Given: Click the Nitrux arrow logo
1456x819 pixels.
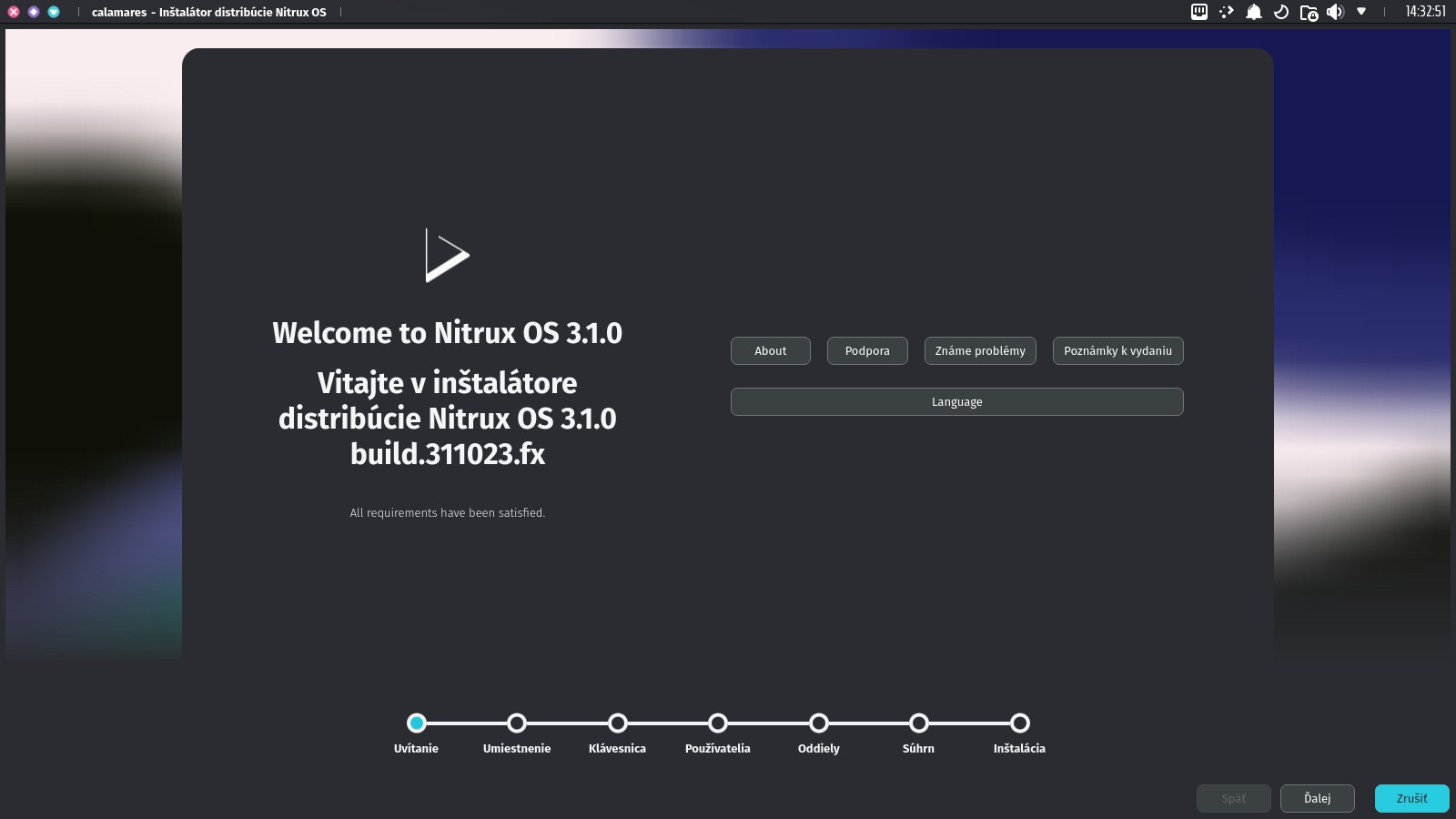Looking at the screenshot, I should coord(447,255).
